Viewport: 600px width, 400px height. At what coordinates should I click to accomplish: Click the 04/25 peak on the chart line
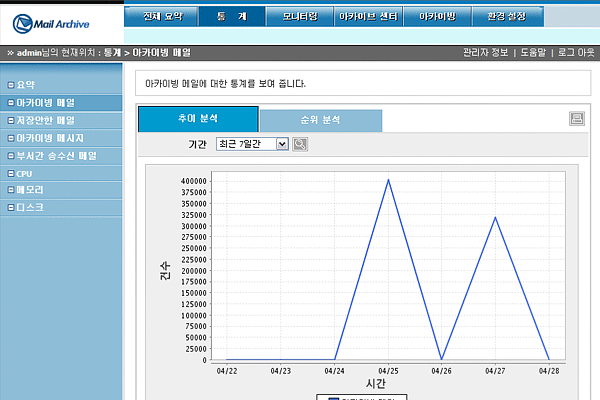388,180
